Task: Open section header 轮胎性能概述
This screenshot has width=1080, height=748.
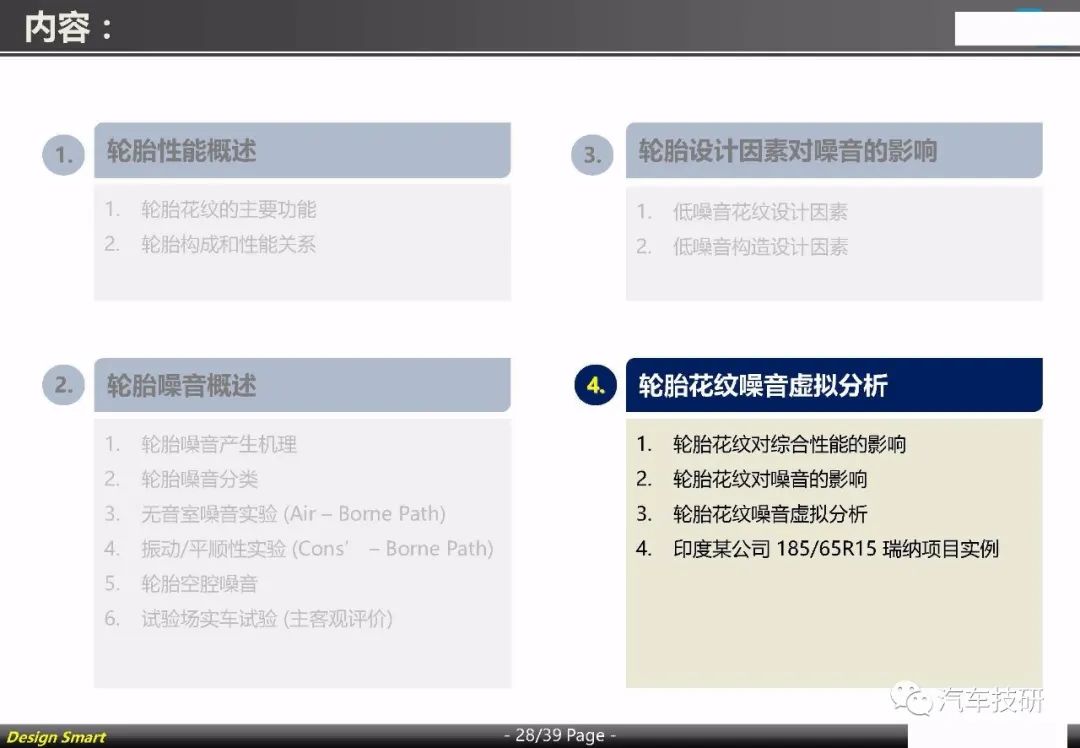Action: click(302, 150)
